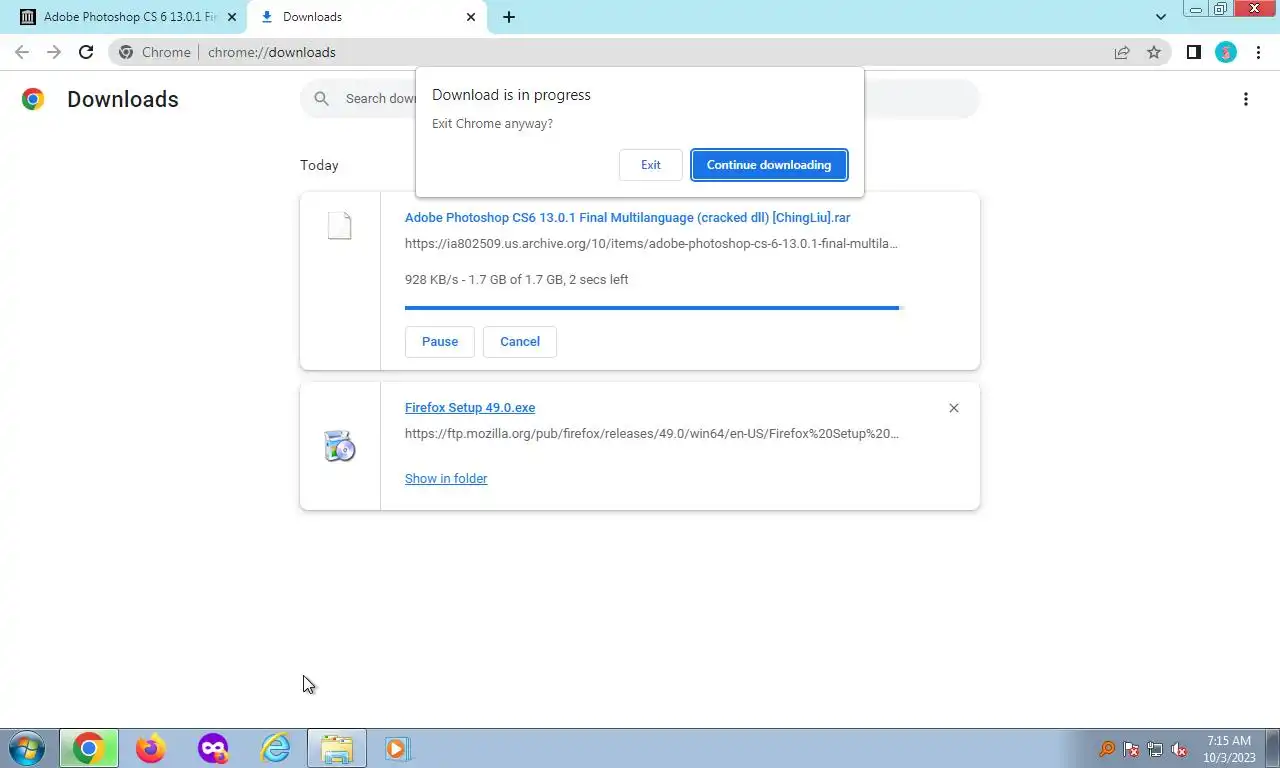Screen dimensions: 1280x768
Task: Click the Chrome site info chip
Action: (x=154, y=52)
